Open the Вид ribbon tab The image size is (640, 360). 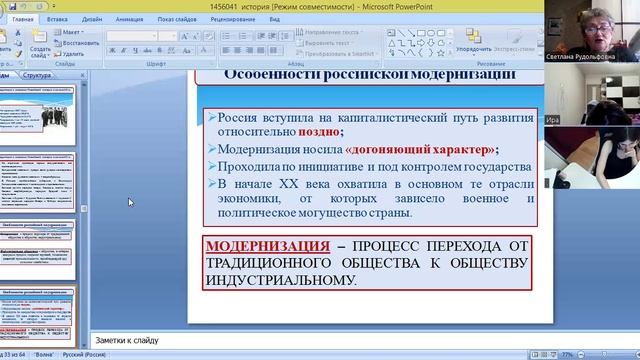[x=275, y=19]
